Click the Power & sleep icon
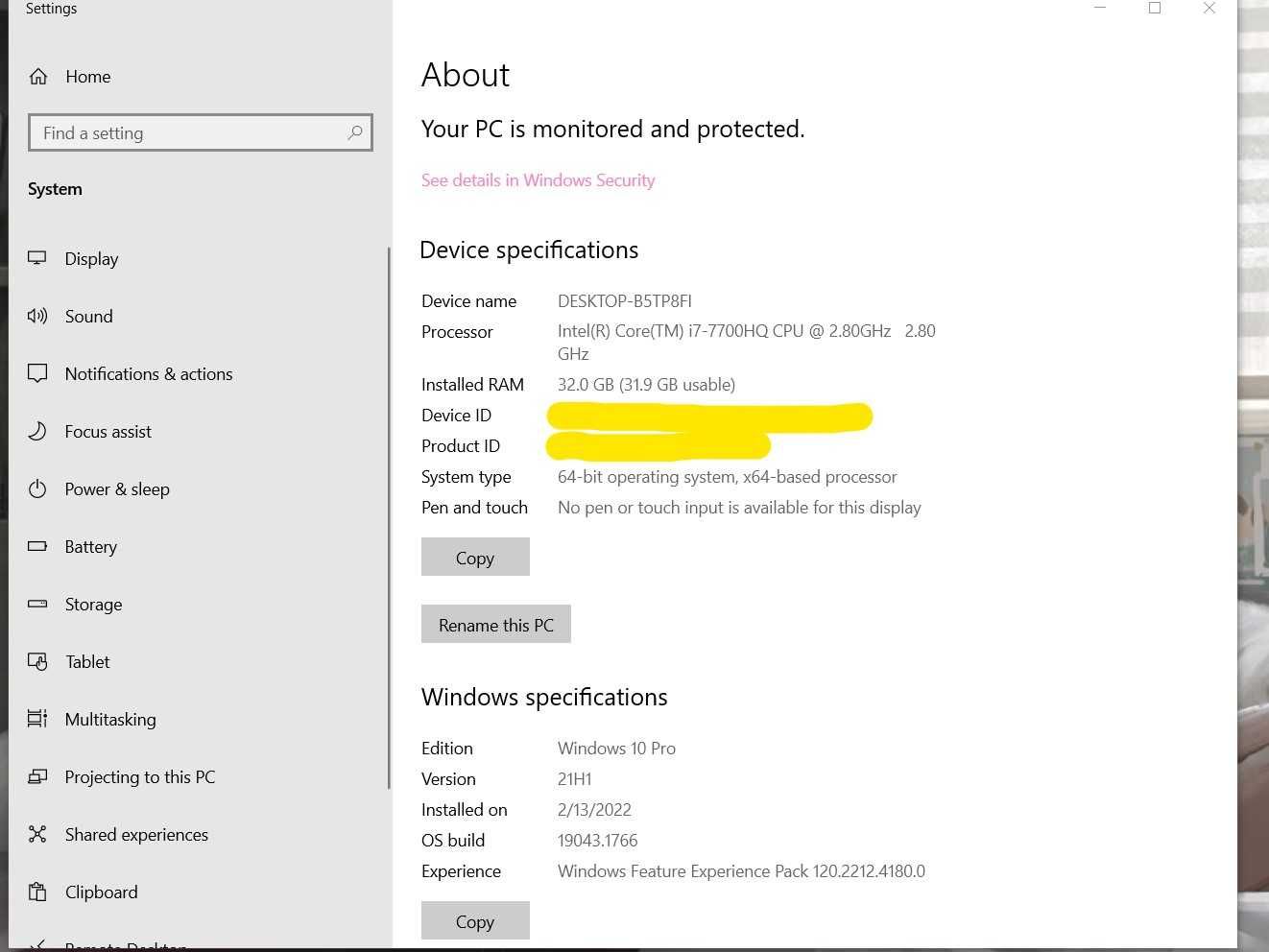 [x=37, y=488]
